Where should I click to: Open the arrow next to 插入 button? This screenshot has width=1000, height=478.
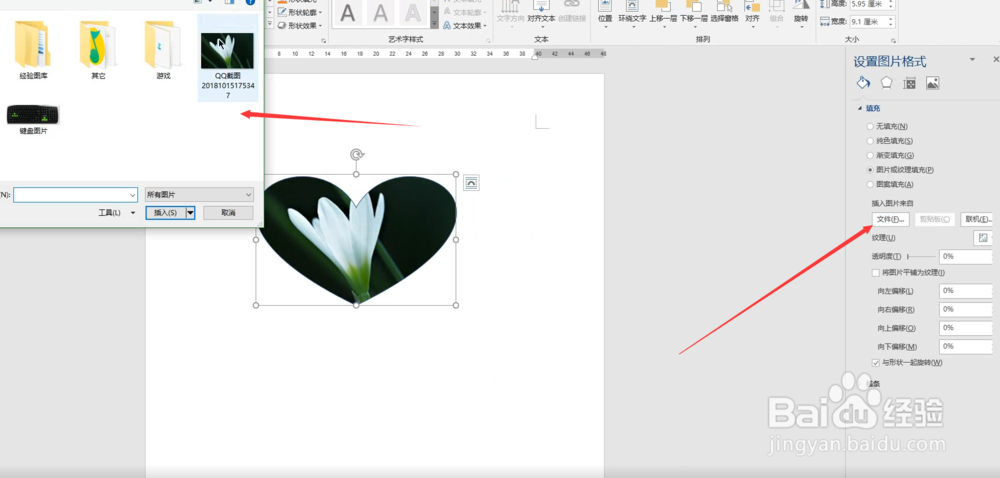tap(190, 213)
